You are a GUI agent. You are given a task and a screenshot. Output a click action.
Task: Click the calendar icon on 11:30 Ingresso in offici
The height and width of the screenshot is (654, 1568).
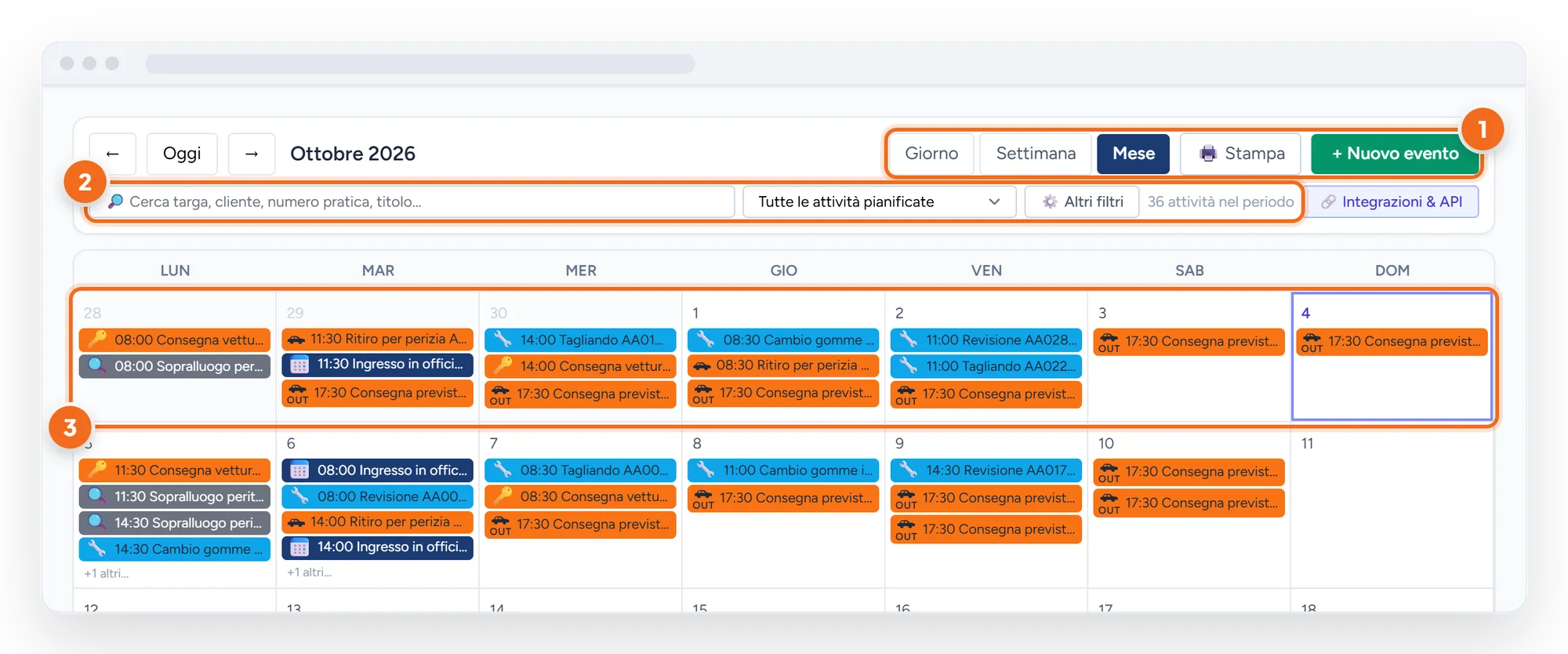click(299, 365)
